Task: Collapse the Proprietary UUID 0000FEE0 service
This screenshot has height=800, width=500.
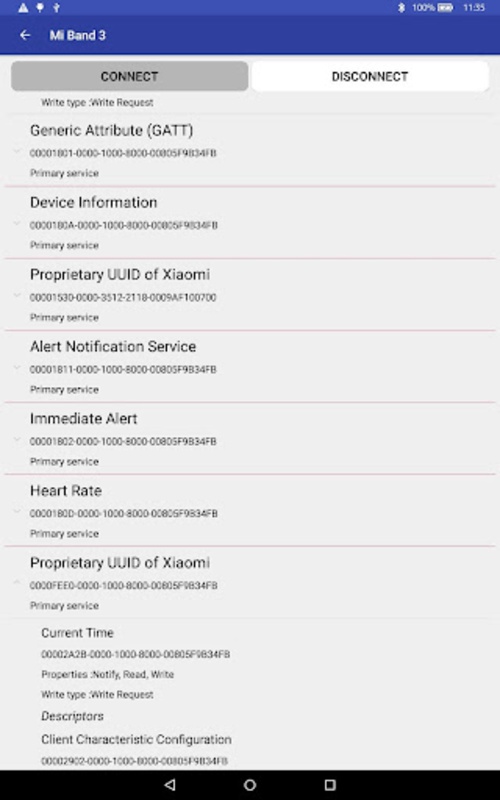Action: (17, 582)
